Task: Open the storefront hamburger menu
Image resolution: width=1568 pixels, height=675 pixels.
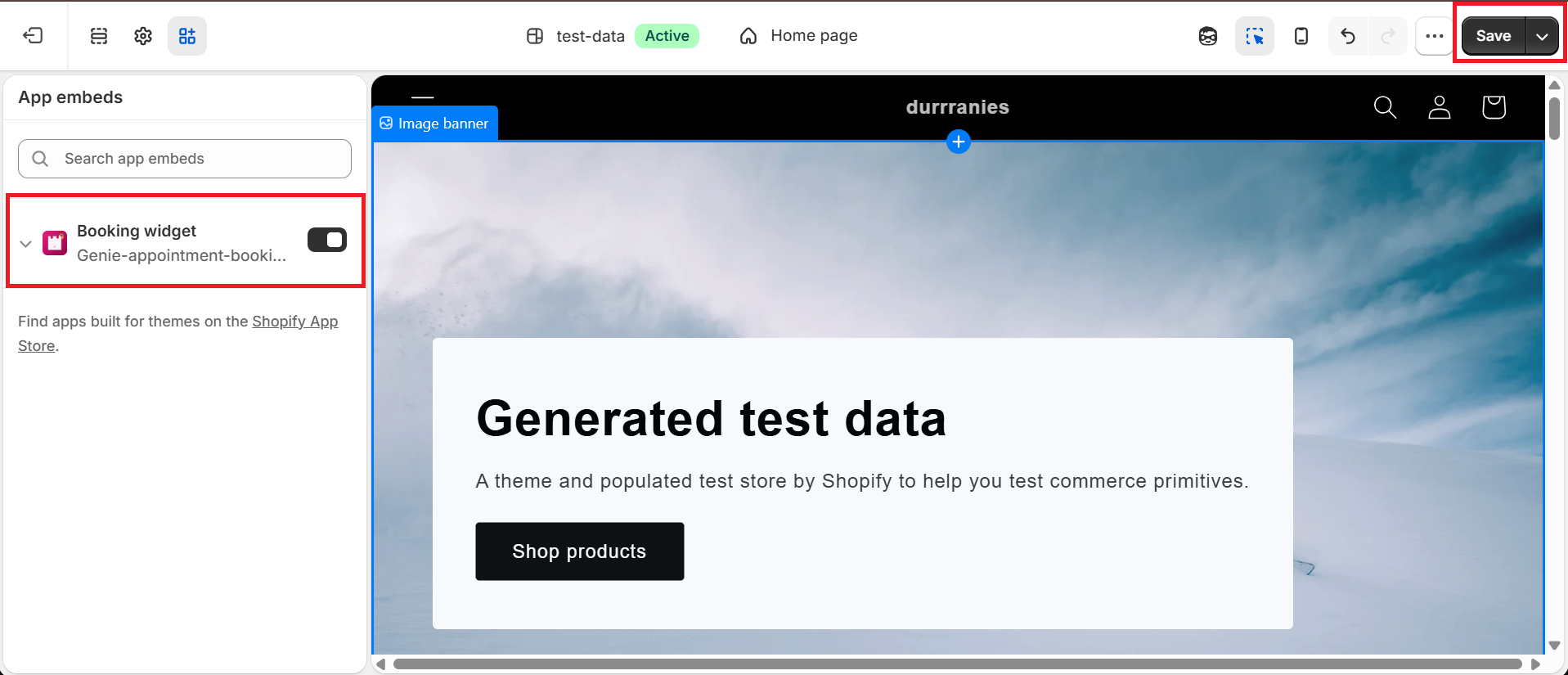Action: click(x=423, y=100)
